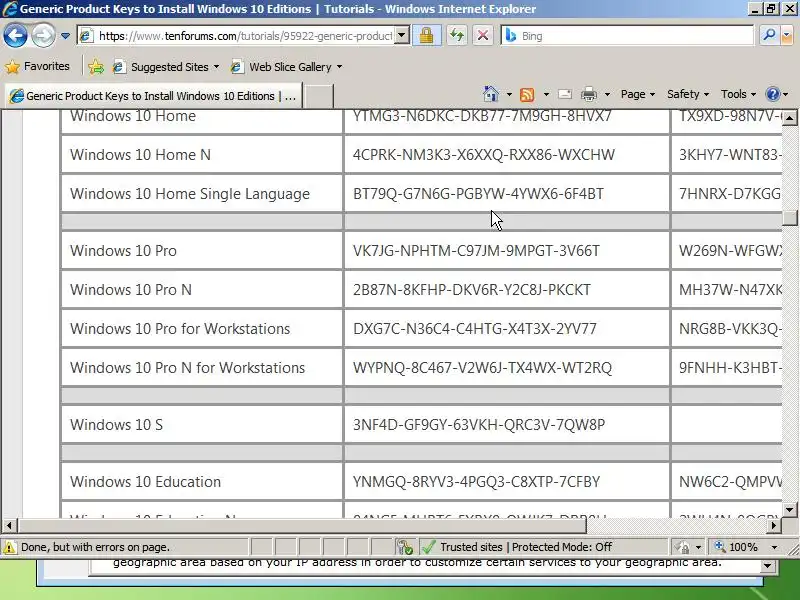Click Windows 10 Home Single Language cell
800x600 pixels.
coord(202,194)
